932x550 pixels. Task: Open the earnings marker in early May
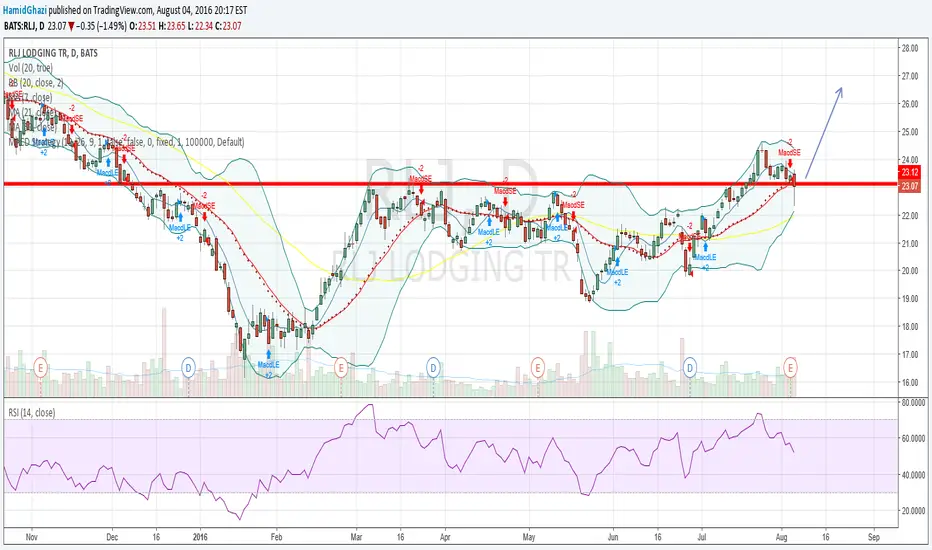537,368
